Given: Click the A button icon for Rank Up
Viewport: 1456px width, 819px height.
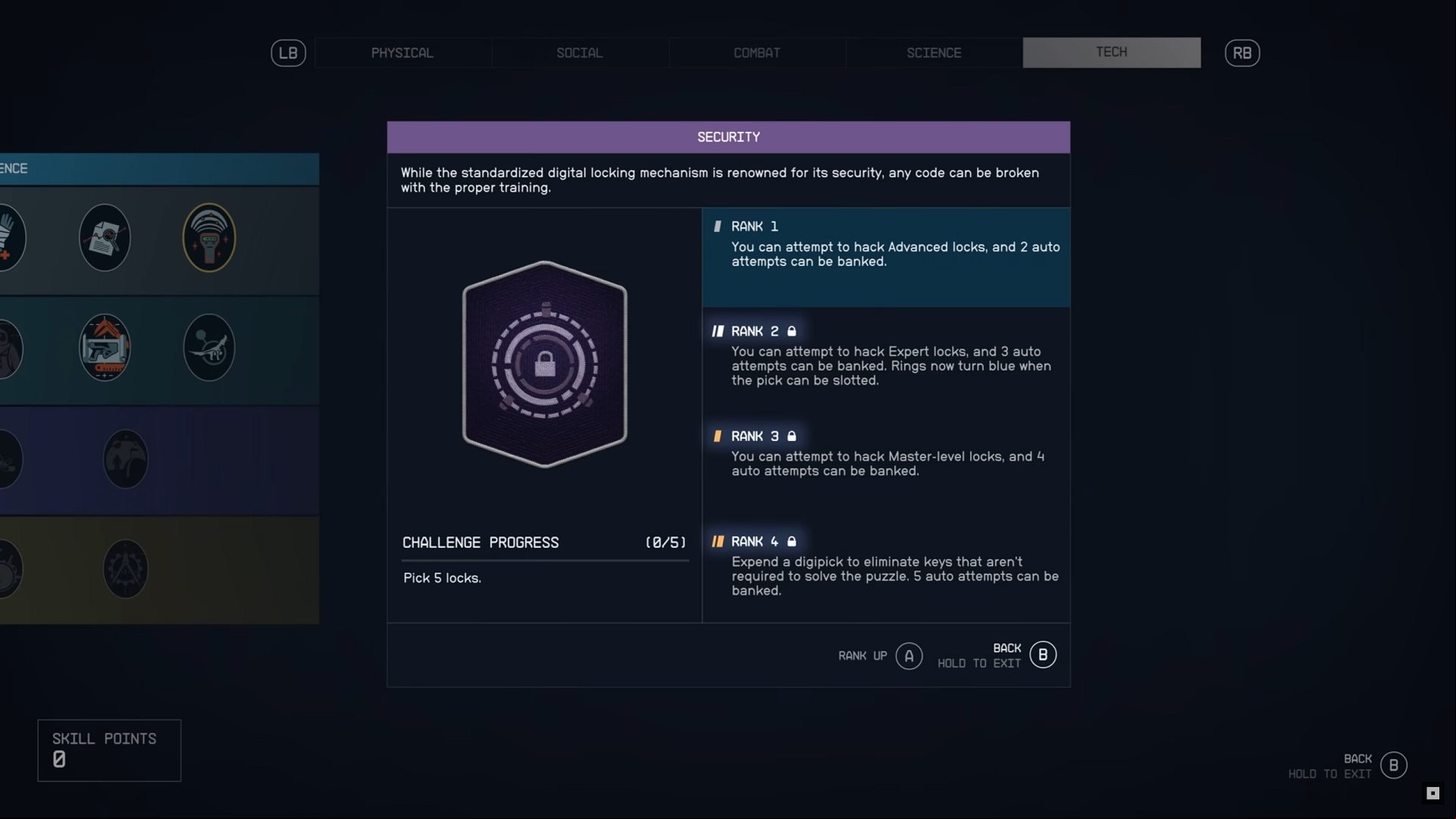Looking at the screenshot, I should click(909, 656).
